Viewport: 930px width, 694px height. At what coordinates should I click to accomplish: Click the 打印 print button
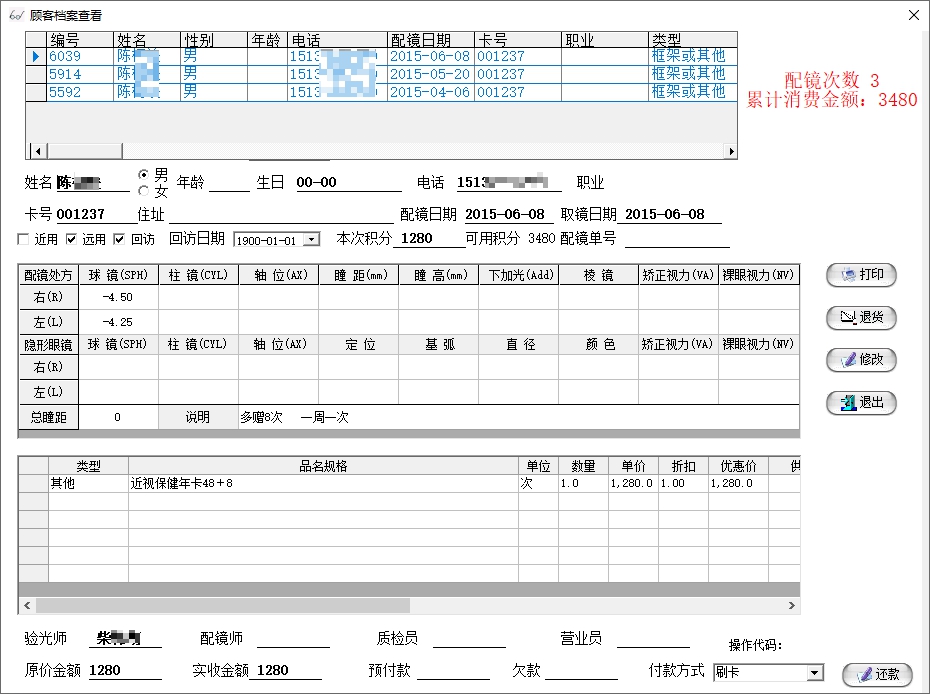pyautogui.click(x=861, y=275)
